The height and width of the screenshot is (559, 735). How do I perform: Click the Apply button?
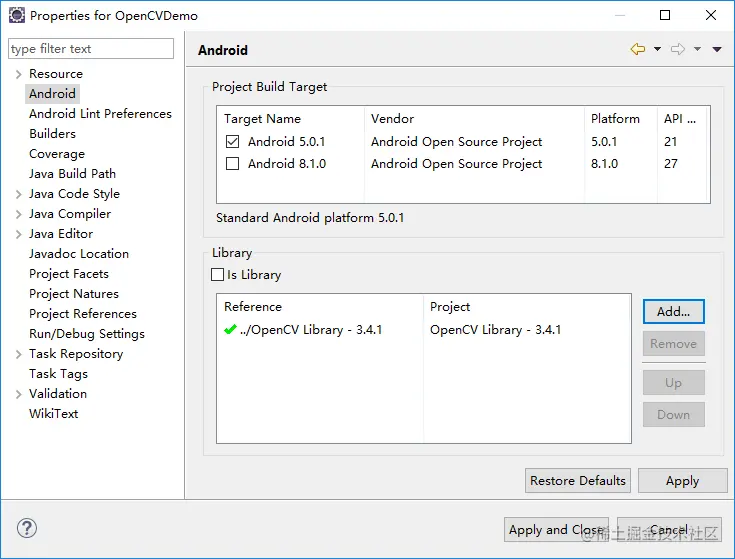pos(682,481)
